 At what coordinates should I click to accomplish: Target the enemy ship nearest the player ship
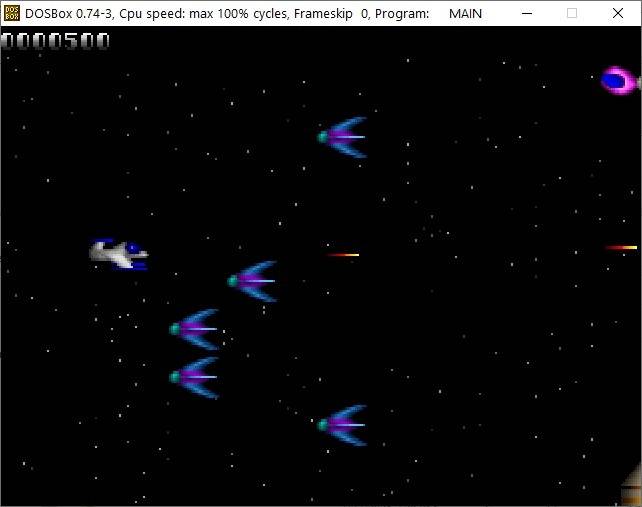252,281
